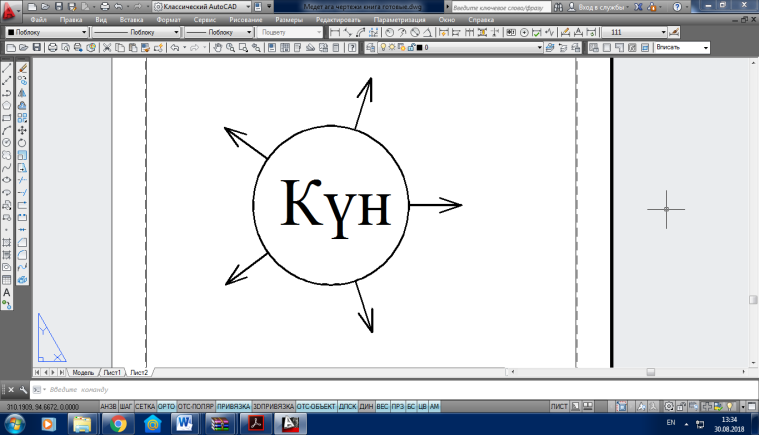Select the Mirror tool
The width and height of the screenshot is (759, 435).
click(22, 93)
